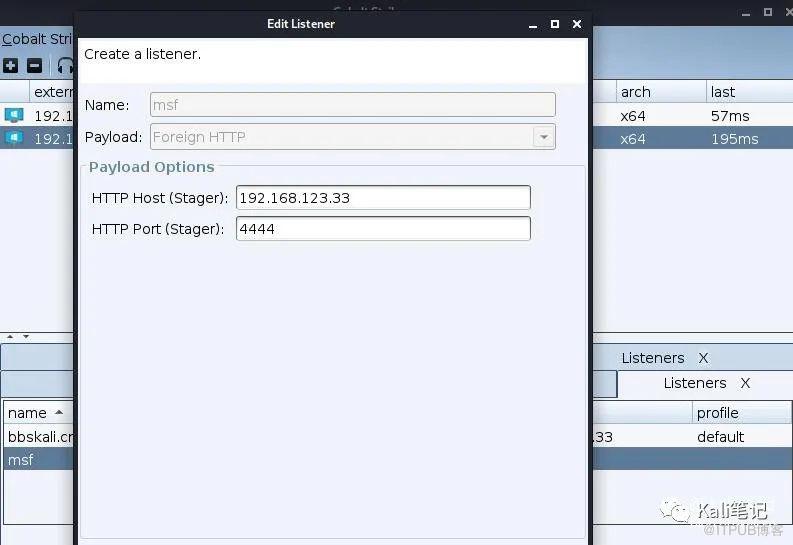Switch to the upper Listeners tab
Screen dimensions: 793x545
click(x=652, y=358)
